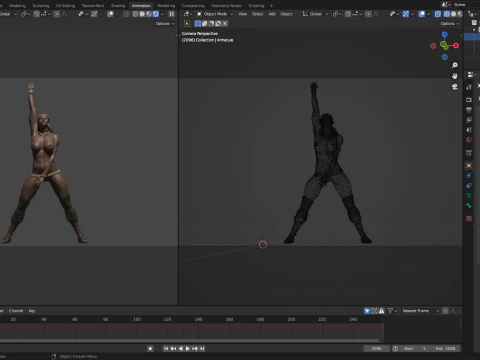The width and height of the screenshot is (480, 360).
Task: Switch to the UV Editing workspace tab
Action: coord(65,6)
